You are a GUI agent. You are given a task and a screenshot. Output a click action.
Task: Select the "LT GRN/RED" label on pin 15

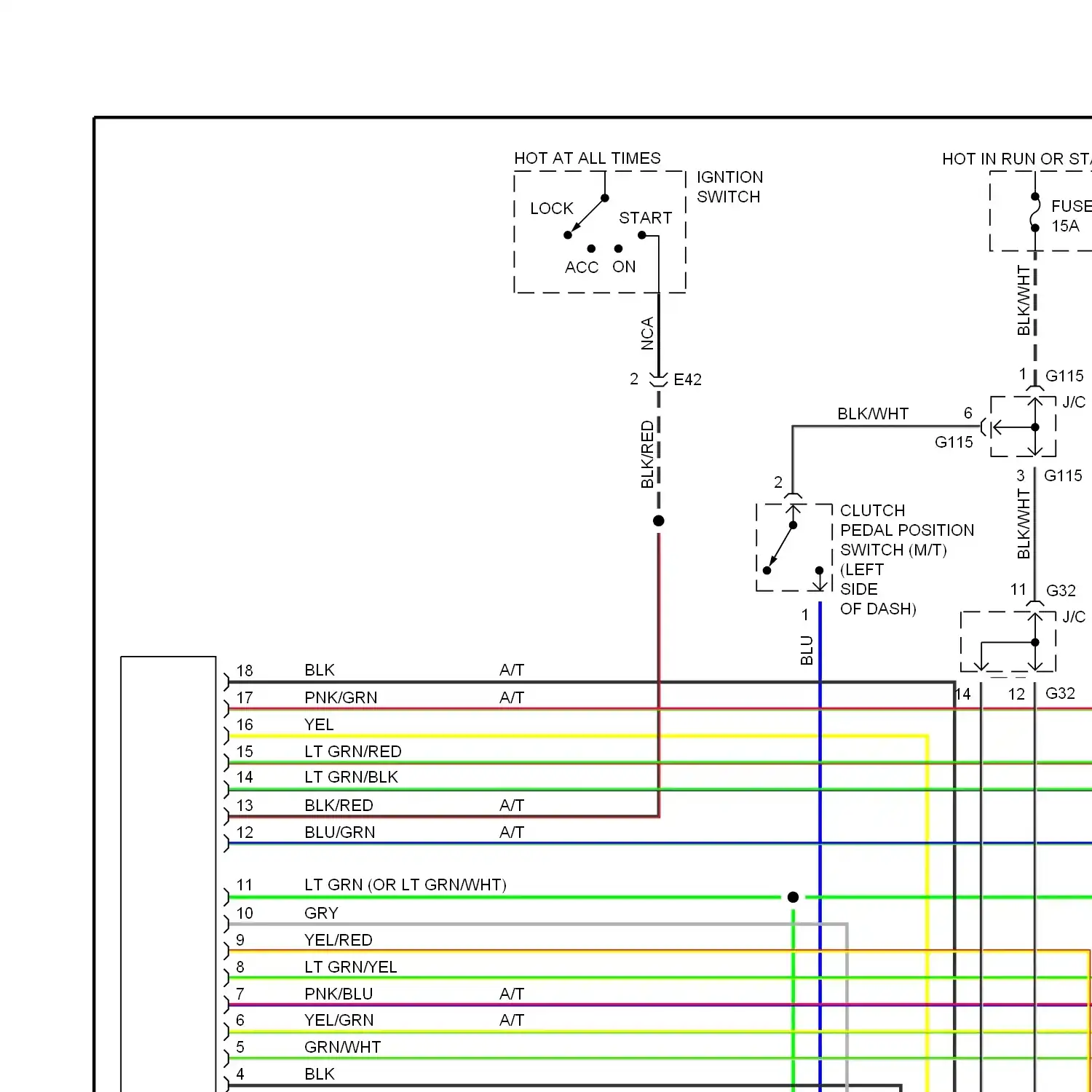pyautogui.click(x=353, y=751)
